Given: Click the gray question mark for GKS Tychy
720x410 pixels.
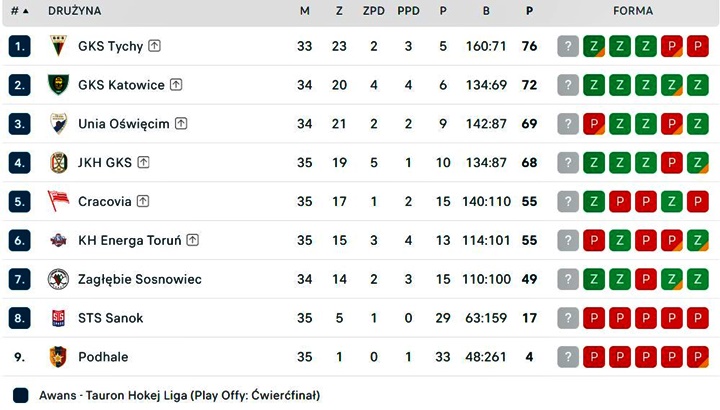Looking at the screenshot, I should (568, 46).
